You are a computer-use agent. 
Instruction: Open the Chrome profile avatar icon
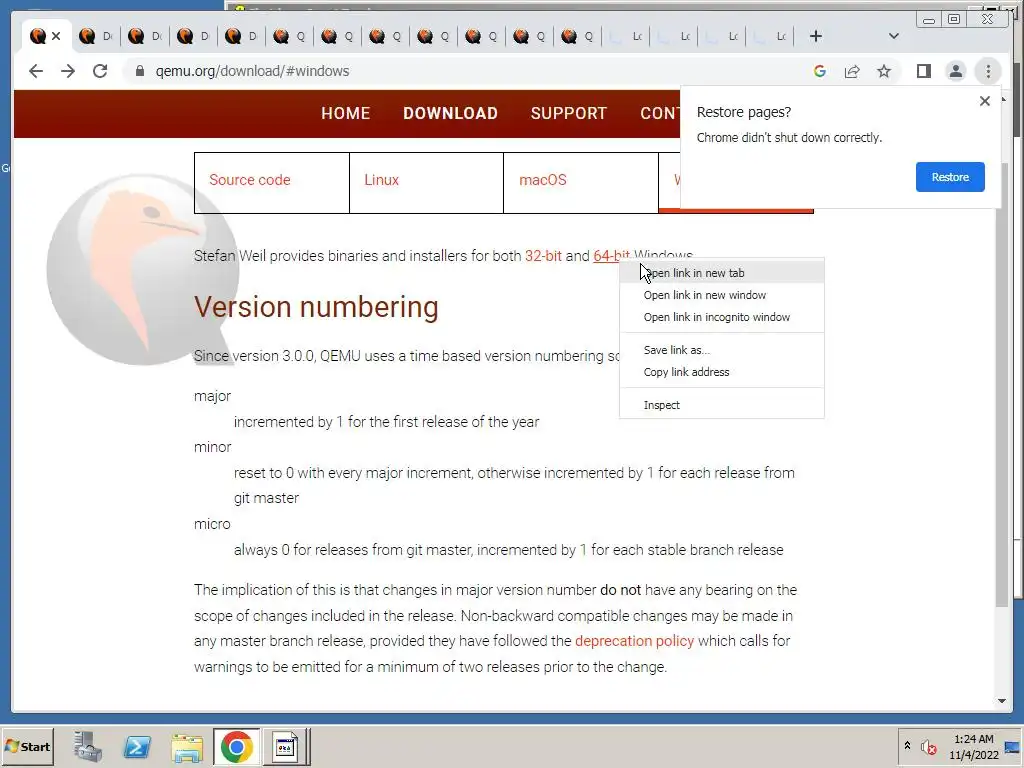955,71
